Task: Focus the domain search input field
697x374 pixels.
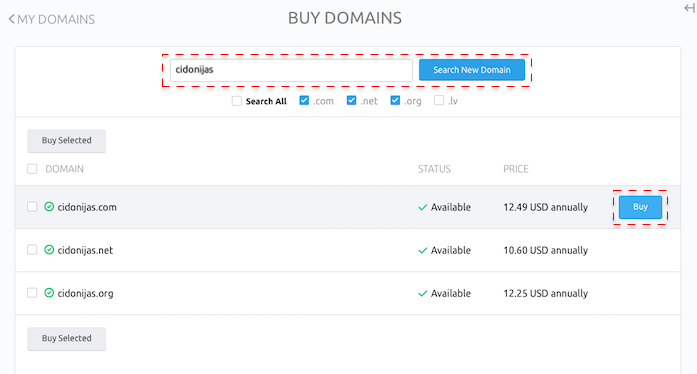Action: (x=291, y=70)
